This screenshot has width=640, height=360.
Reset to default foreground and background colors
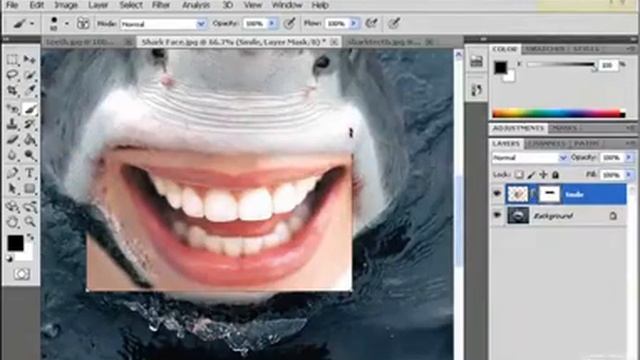(x=9, y=259)
